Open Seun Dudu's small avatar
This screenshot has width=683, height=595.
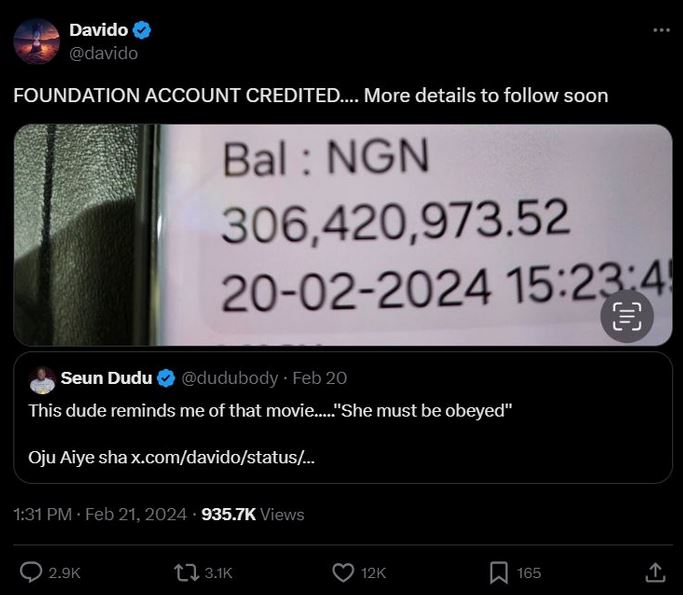click(x=42, y=380)
